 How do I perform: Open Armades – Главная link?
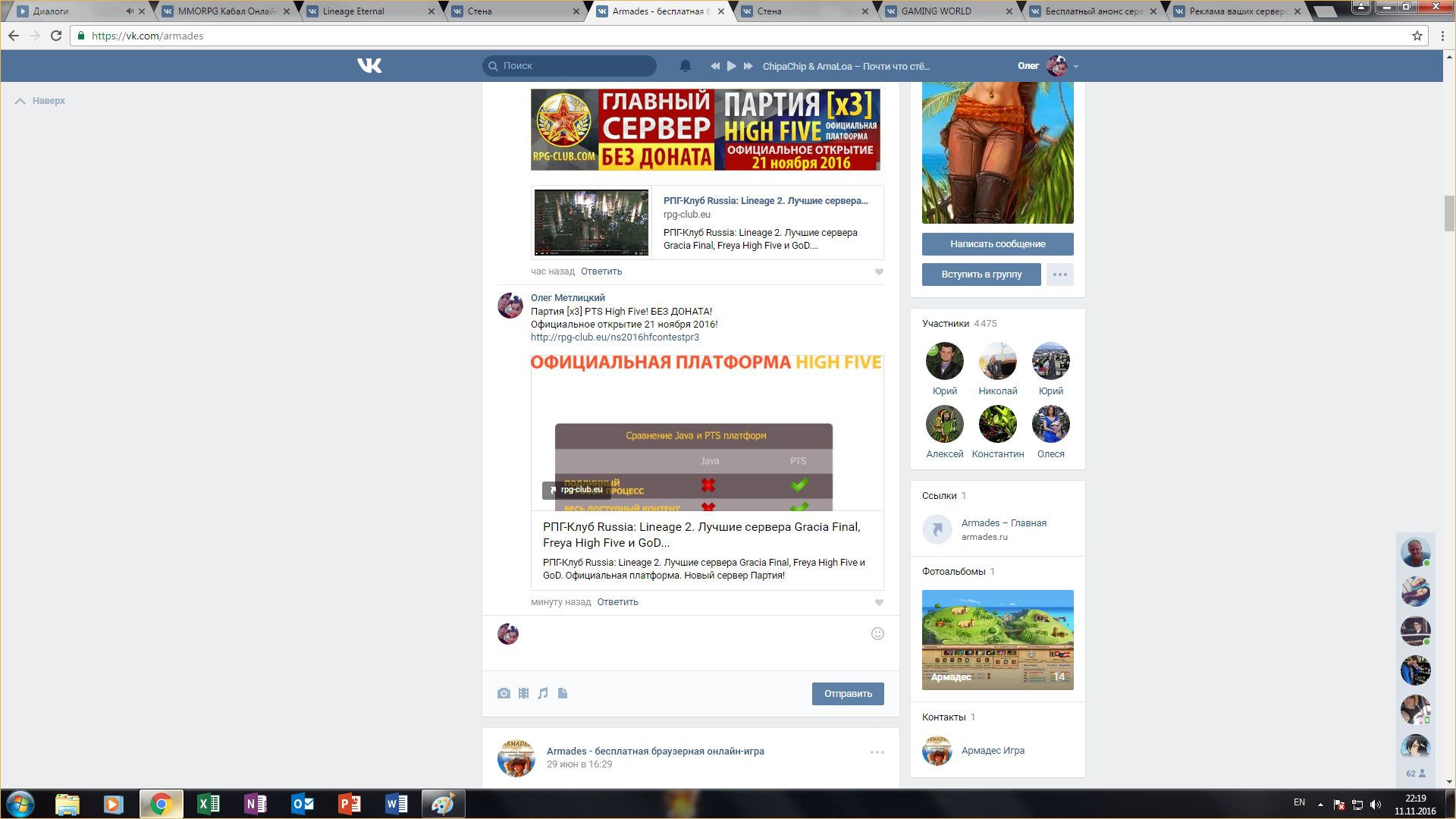[x=1004, y=523]
